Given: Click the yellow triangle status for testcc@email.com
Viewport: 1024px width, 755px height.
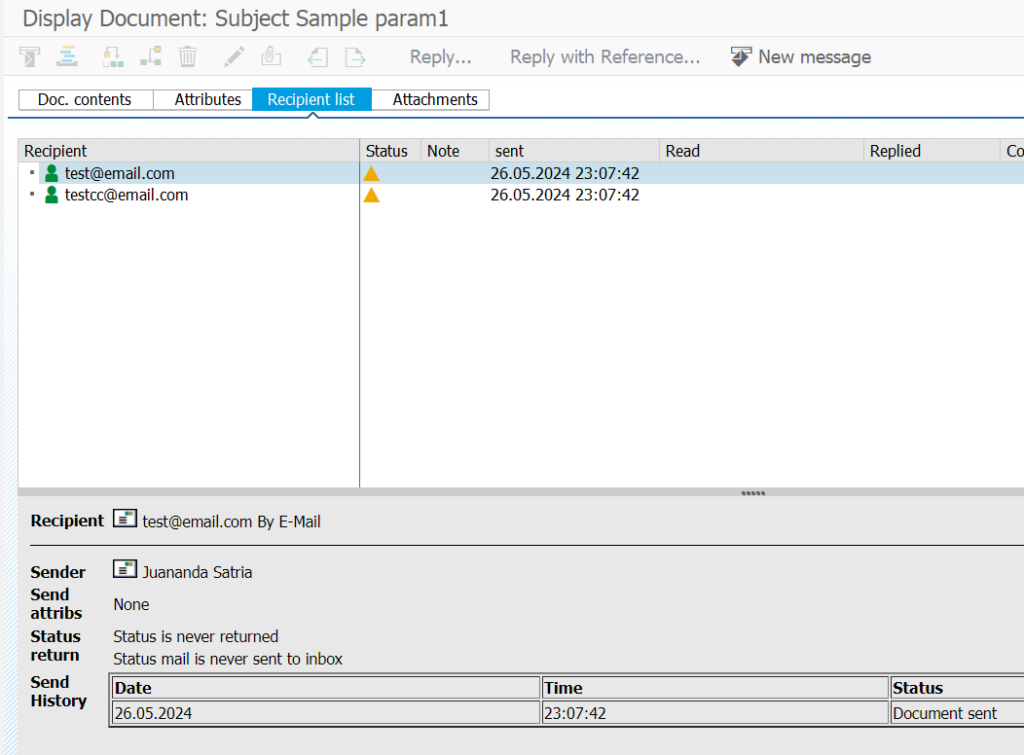Looking at the screenshot, I should tap(371, 195).
